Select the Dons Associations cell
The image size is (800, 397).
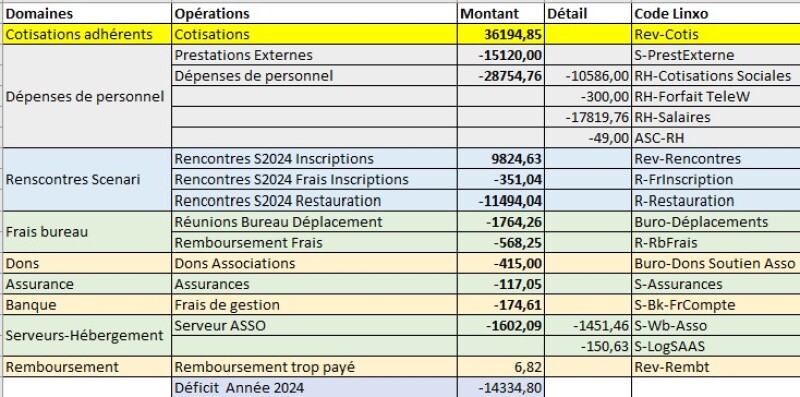pos(314,263)
